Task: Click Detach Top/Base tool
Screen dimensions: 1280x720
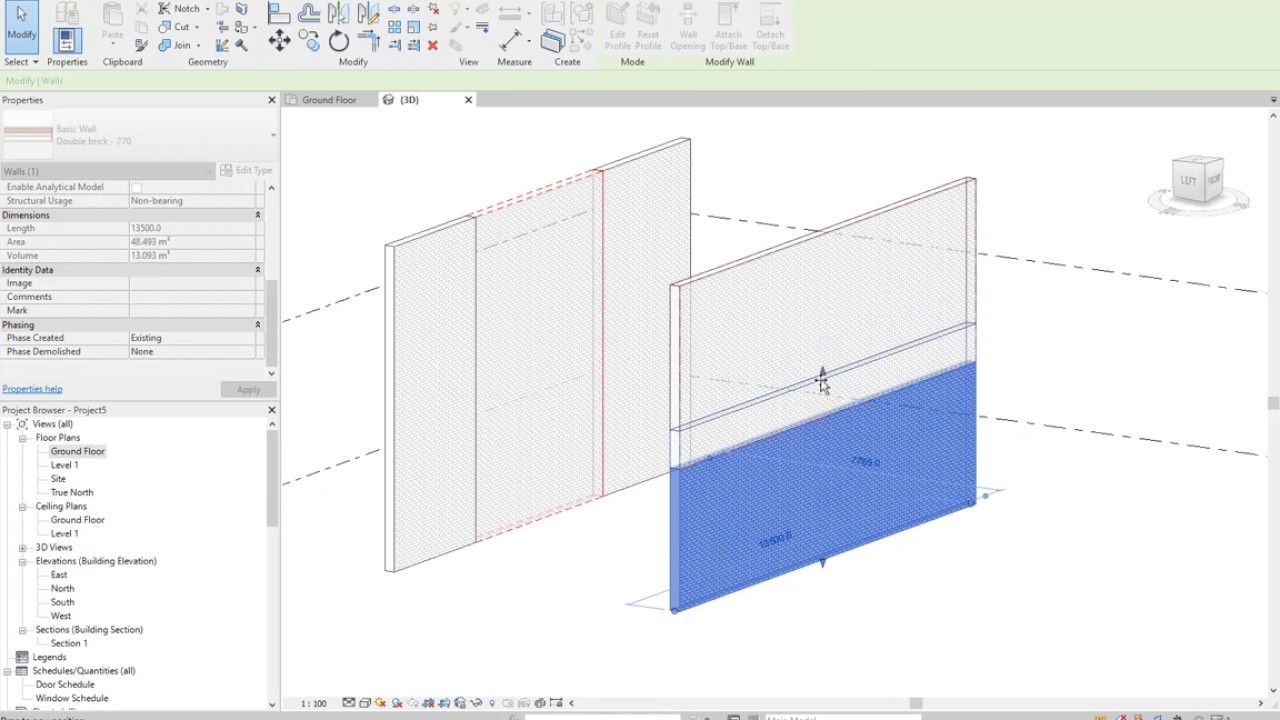Action: tap(770, 27)
